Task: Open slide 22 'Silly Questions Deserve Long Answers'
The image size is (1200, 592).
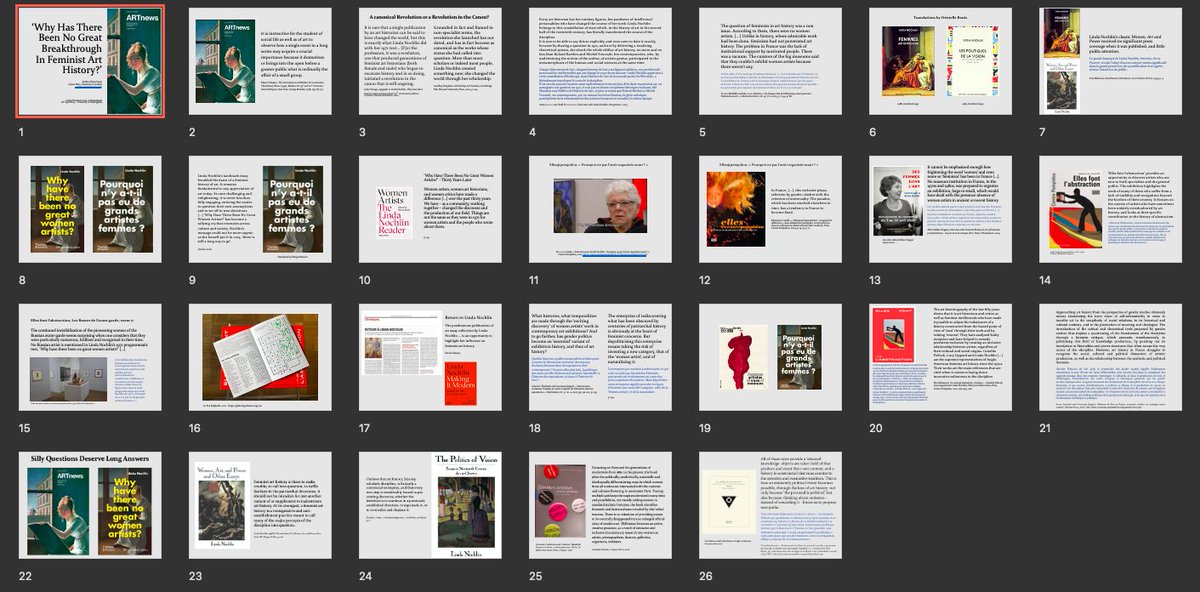Action: [x=90, y=504]
